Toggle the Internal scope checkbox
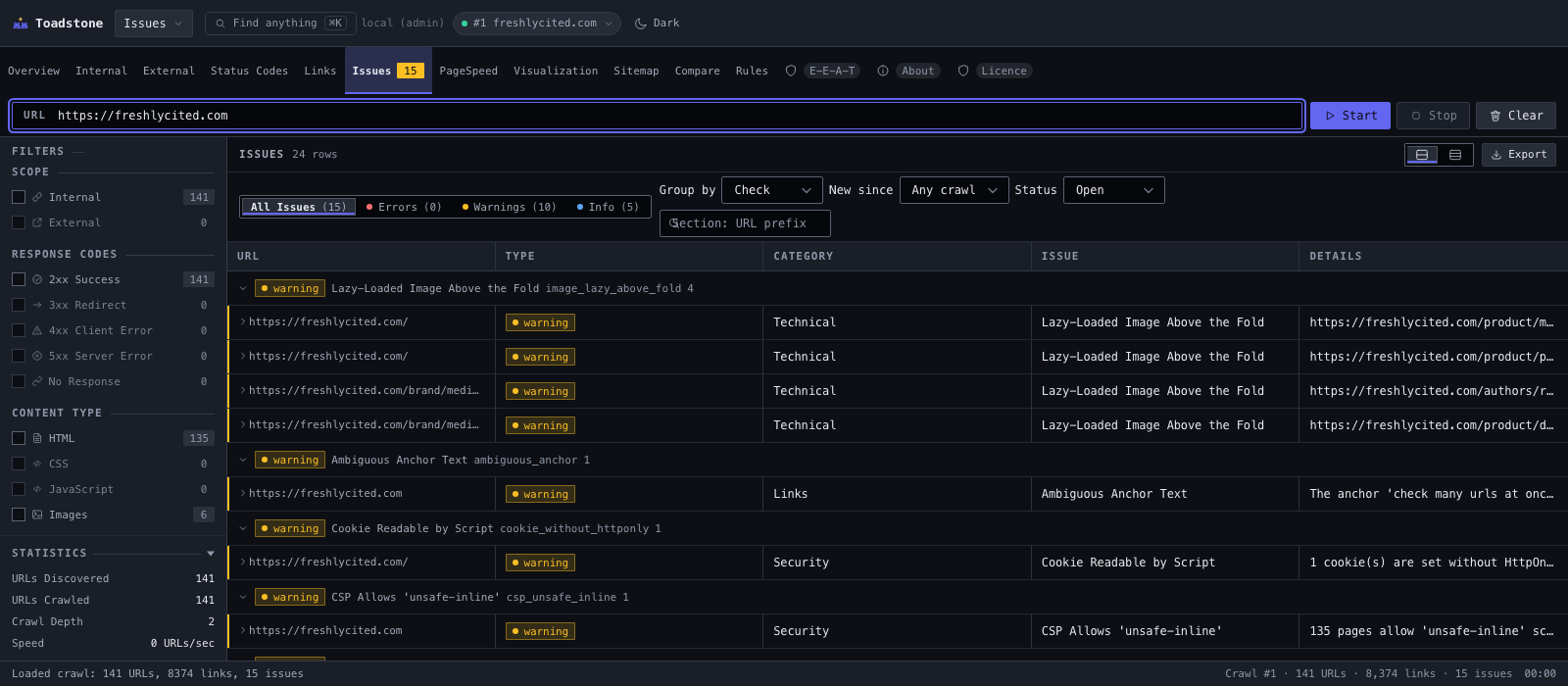This screenshot has width=1568, height=686. pos(19,197)
